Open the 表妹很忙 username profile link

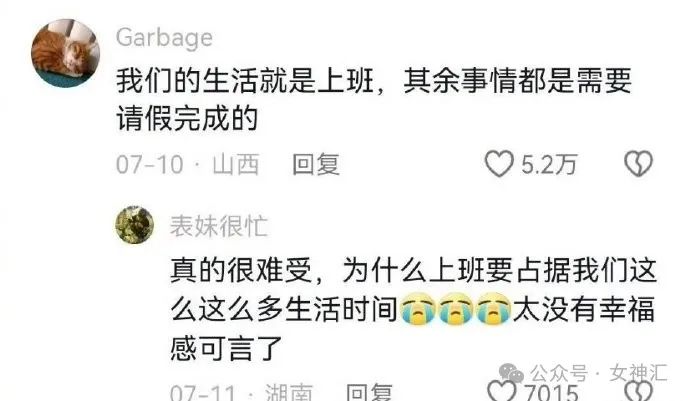pos(219,226)
